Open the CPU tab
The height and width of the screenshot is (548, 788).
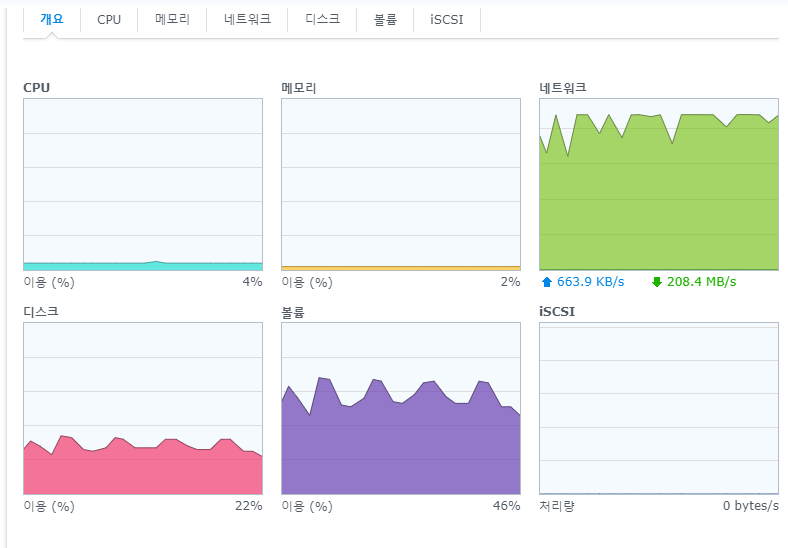click(109, 20)
